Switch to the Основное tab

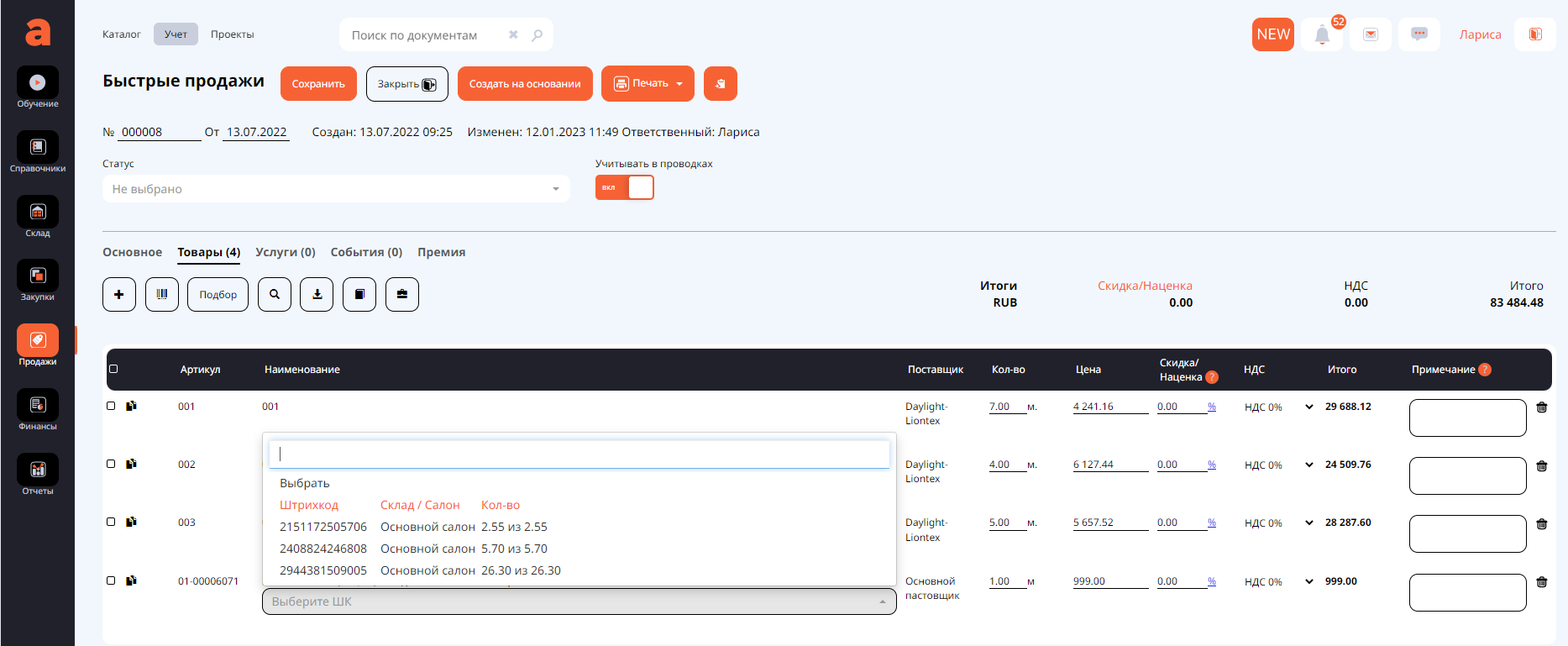coord(132,252)
